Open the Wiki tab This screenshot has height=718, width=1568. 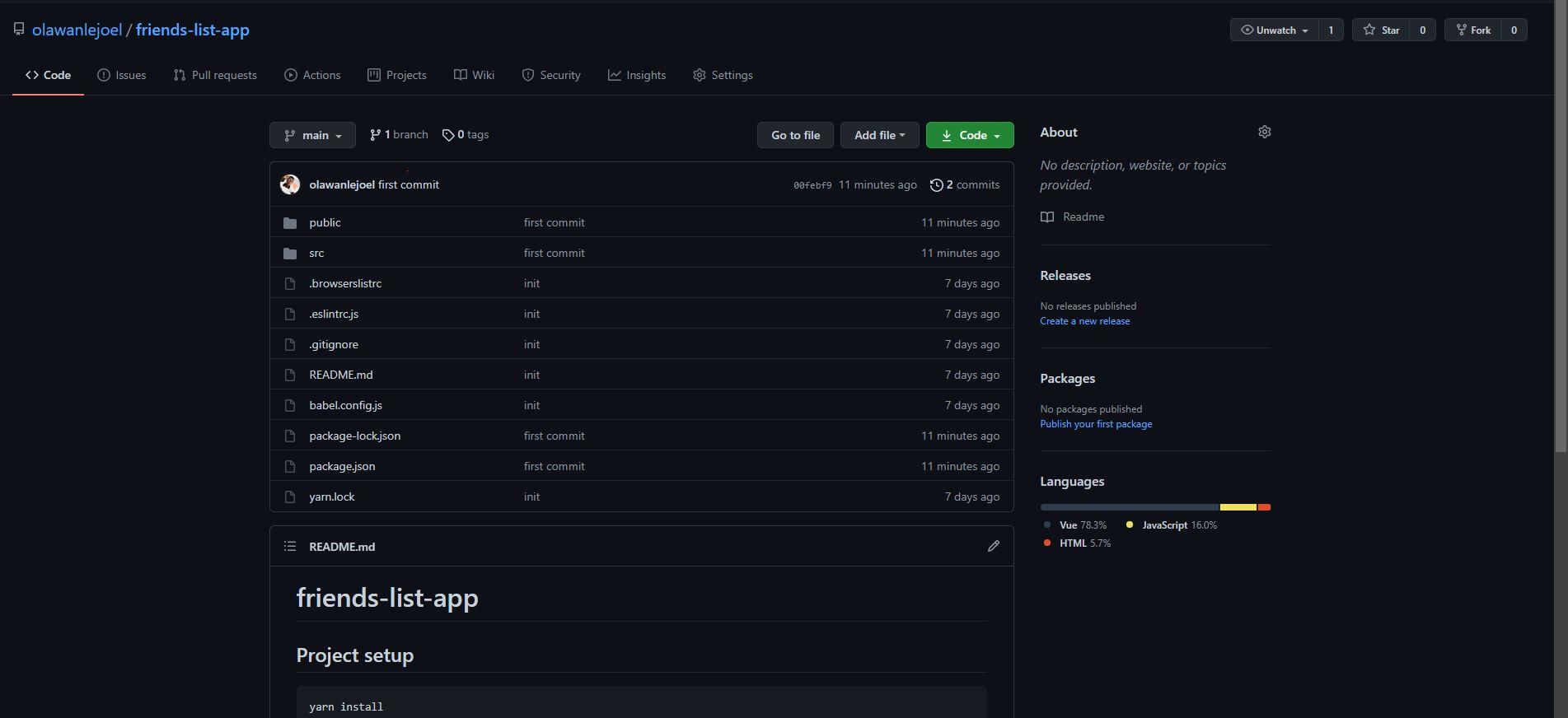tap(474, 75)
